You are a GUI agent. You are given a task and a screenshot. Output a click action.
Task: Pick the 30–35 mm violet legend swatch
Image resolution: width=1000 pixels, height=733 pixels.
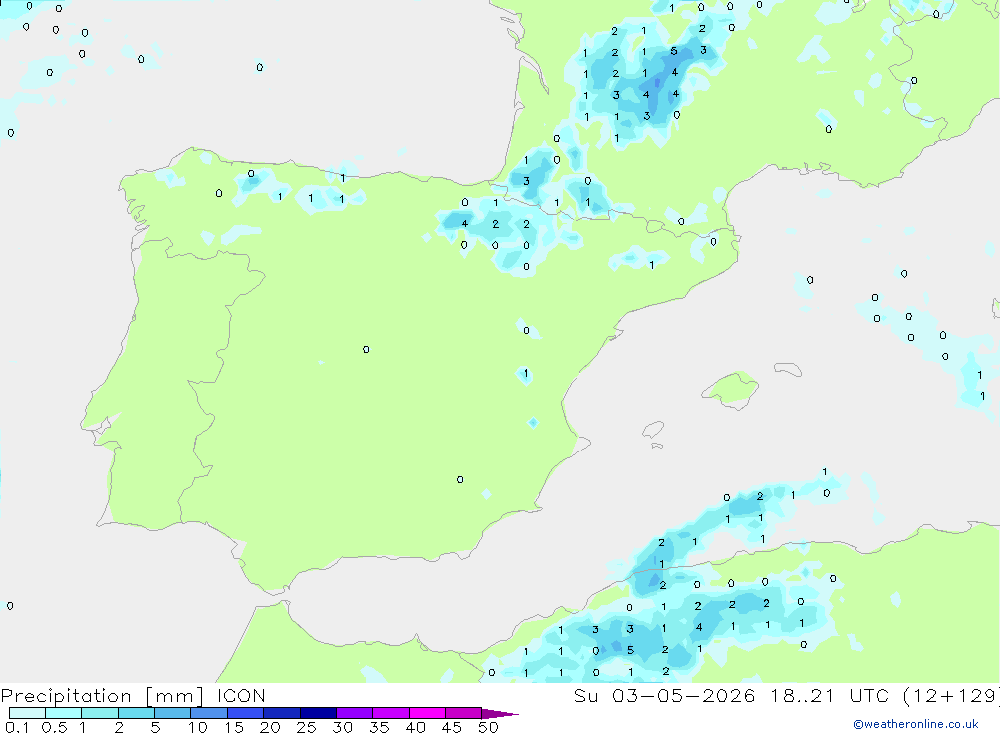(x=355, y=713)
